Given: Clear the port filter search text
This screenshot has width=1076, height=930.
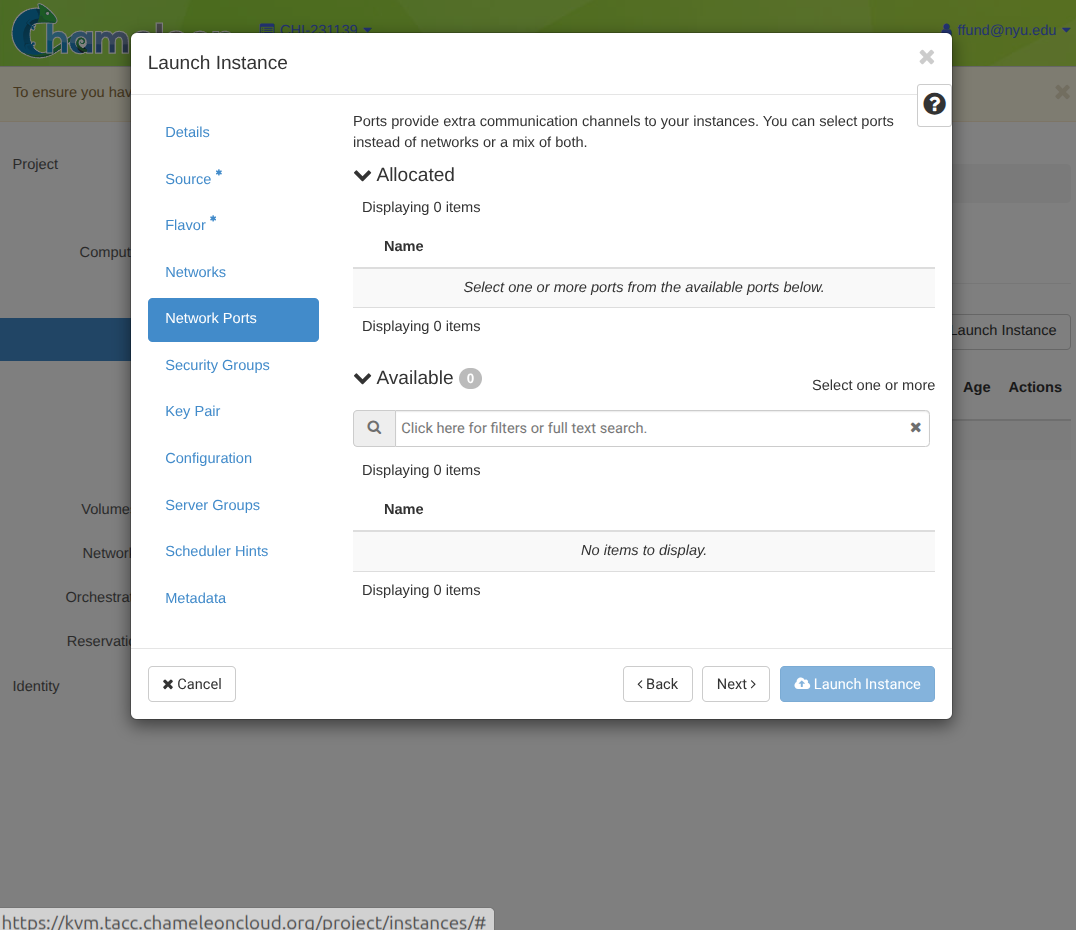Looking at the screenshot, I should [915, 428].
